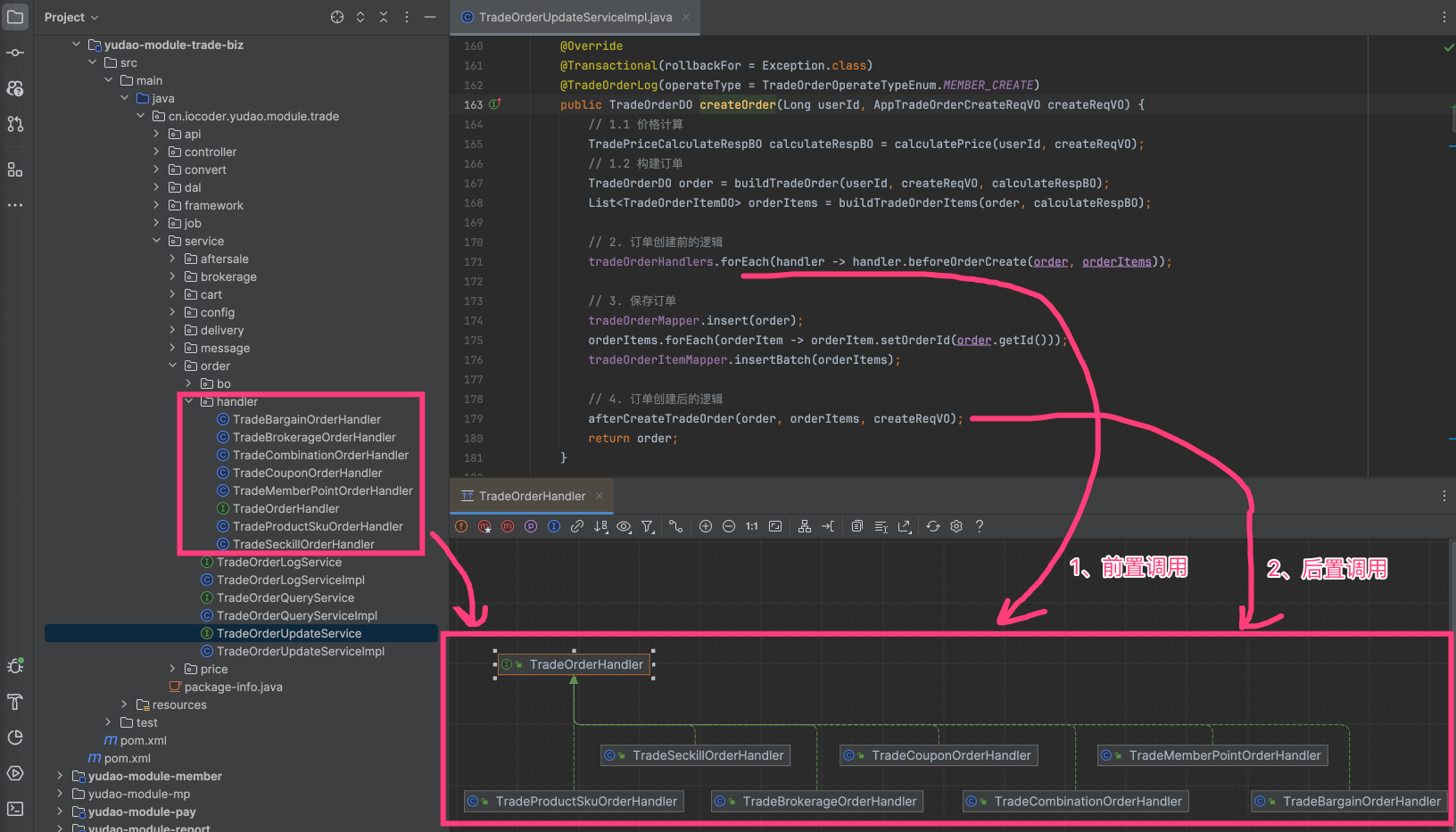The height and width of the screenshot is (832, 1456).
Task: Apply current layout in diagram toolbar
Action: (805, 526)
